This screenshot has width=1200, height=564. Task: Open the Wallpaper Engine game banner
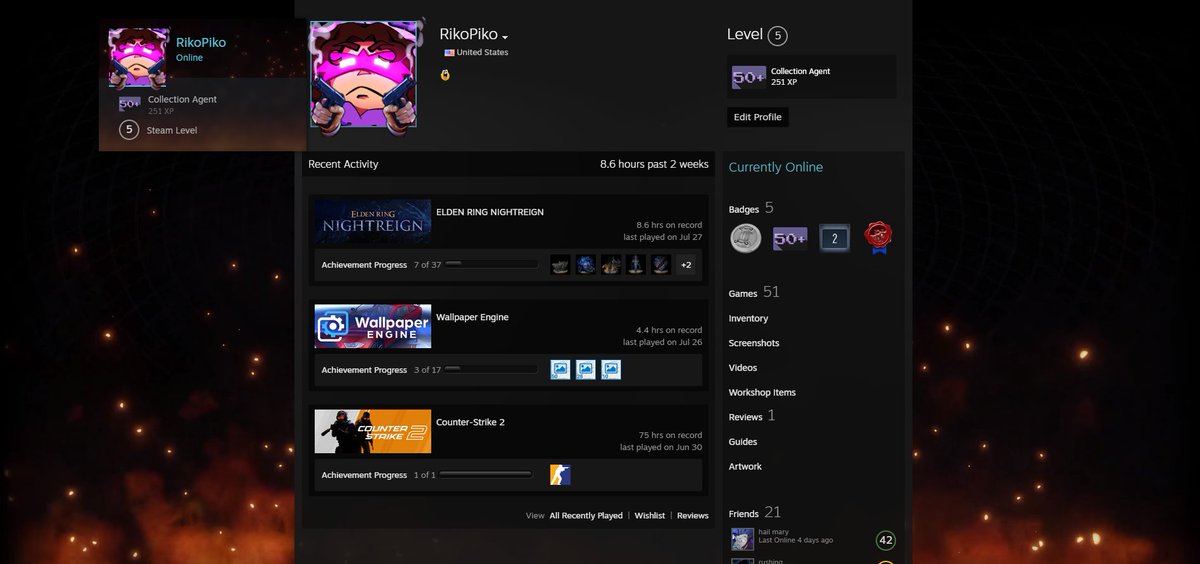373,327
